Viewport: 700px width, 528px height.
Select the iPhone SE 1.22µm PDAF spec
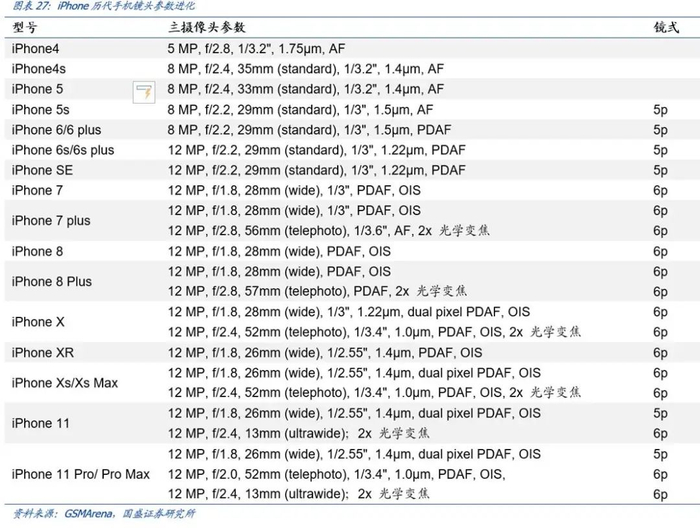[317, 170]
